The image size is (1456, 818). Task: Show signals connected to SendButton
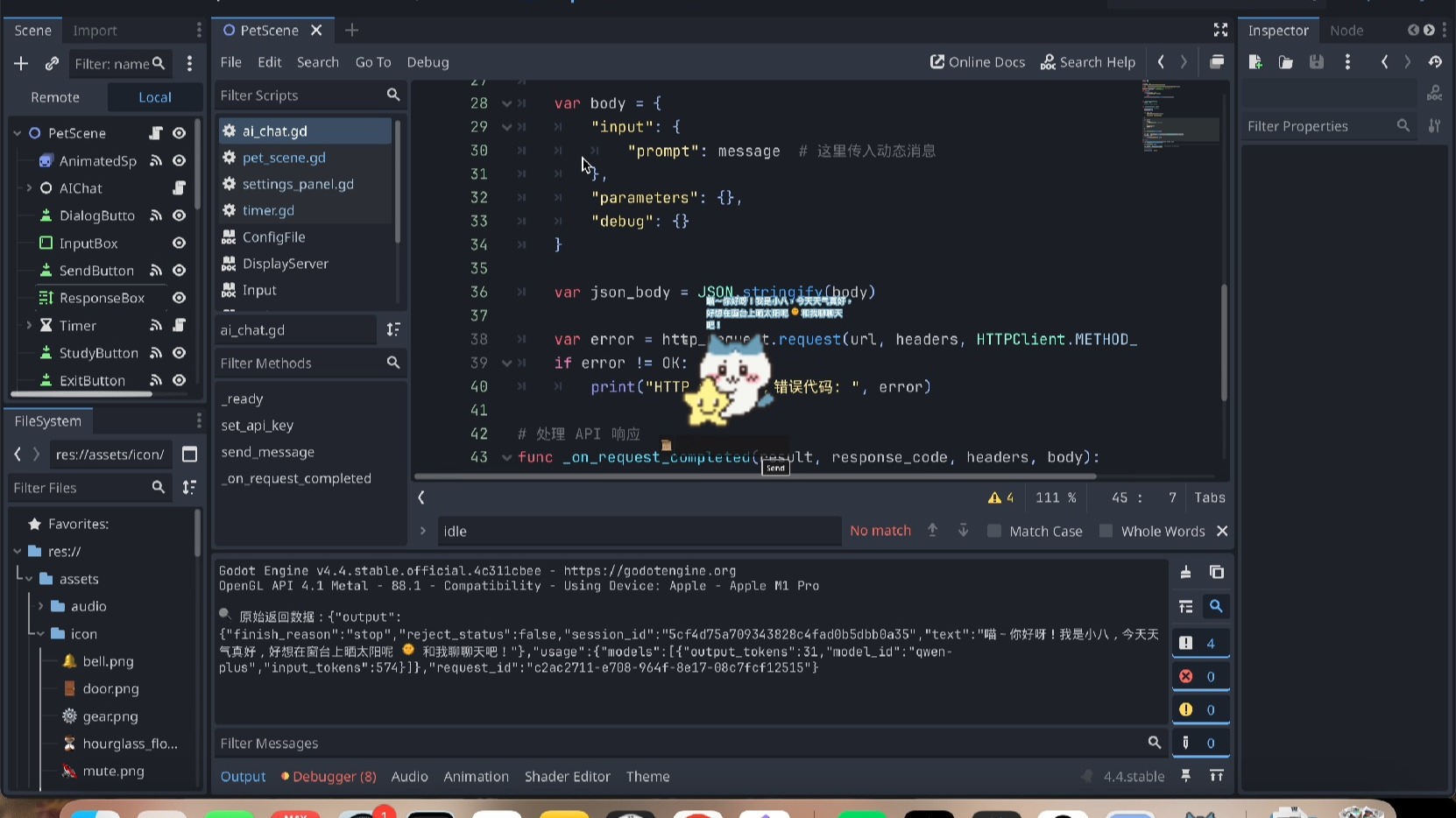pyautogui.click(x=156, y=271)
